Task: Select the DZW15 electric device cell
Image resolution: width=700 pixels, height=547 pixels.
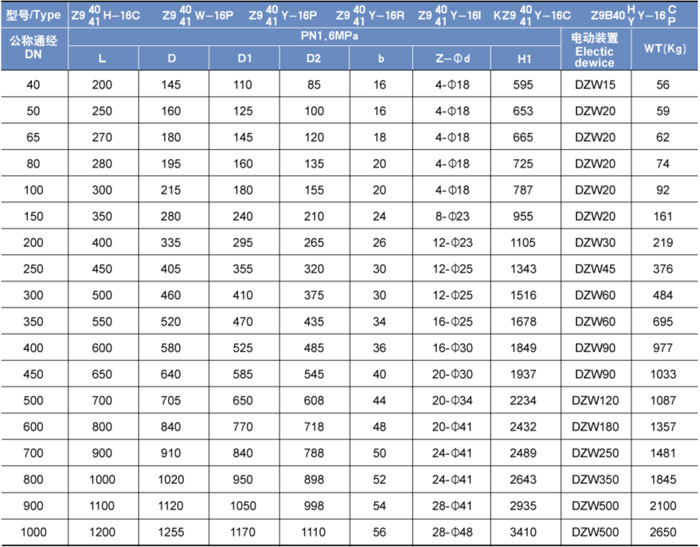Action: [595, 86]
